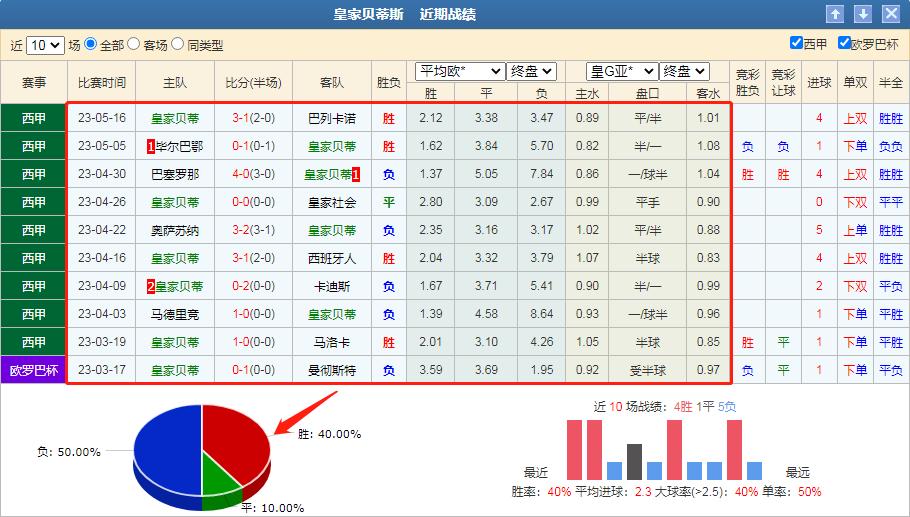The height and width of the screenshot is (517, 910).
Task: Close the recent results panel
Action: point(891,14)
